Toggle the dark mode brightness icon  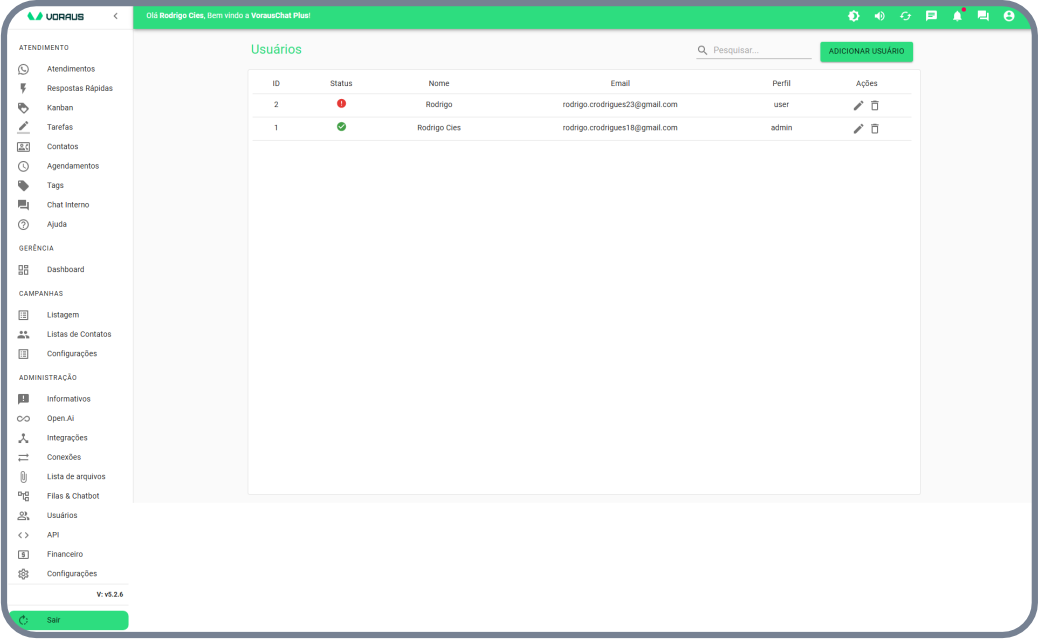[x=854, y=16]
